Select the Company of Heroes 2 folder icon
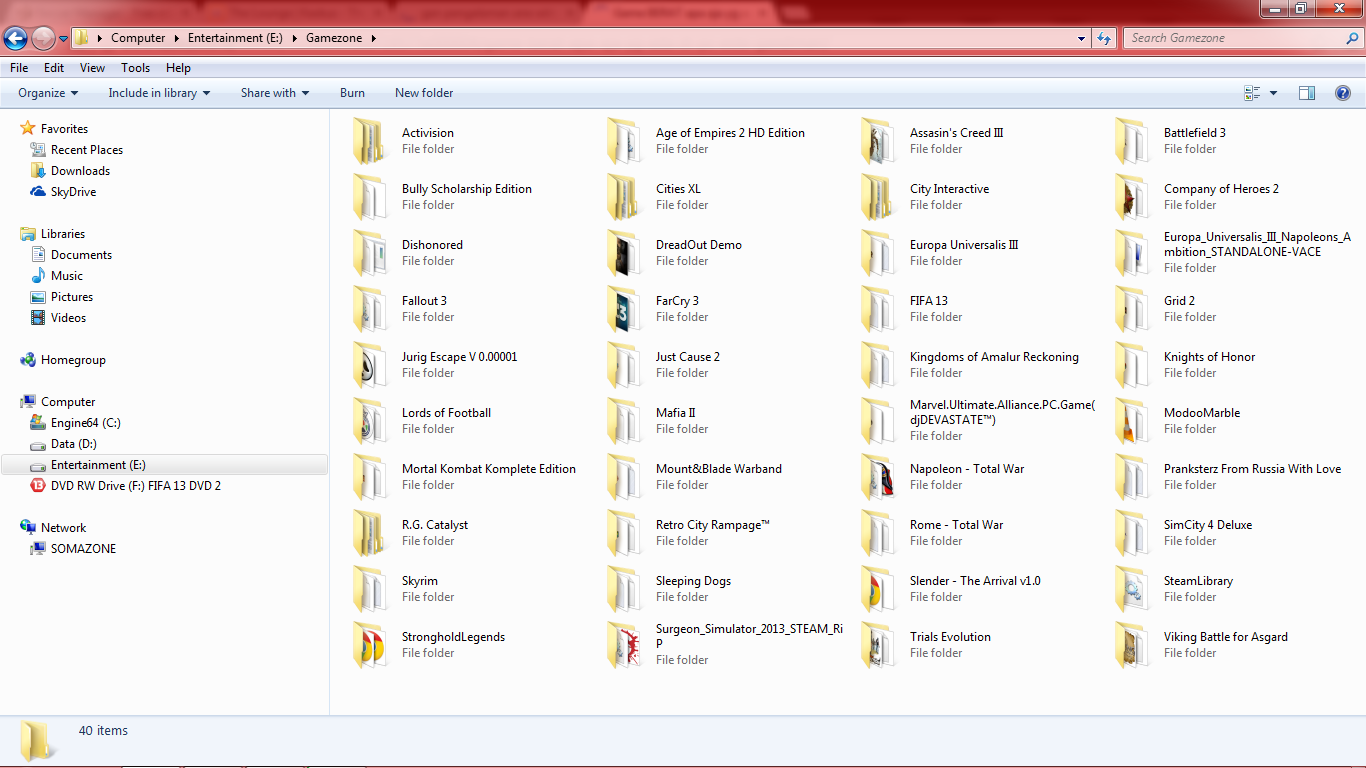Image resolution: width=1366 pixels, height=768 pixels. [x=1132, y=196]
